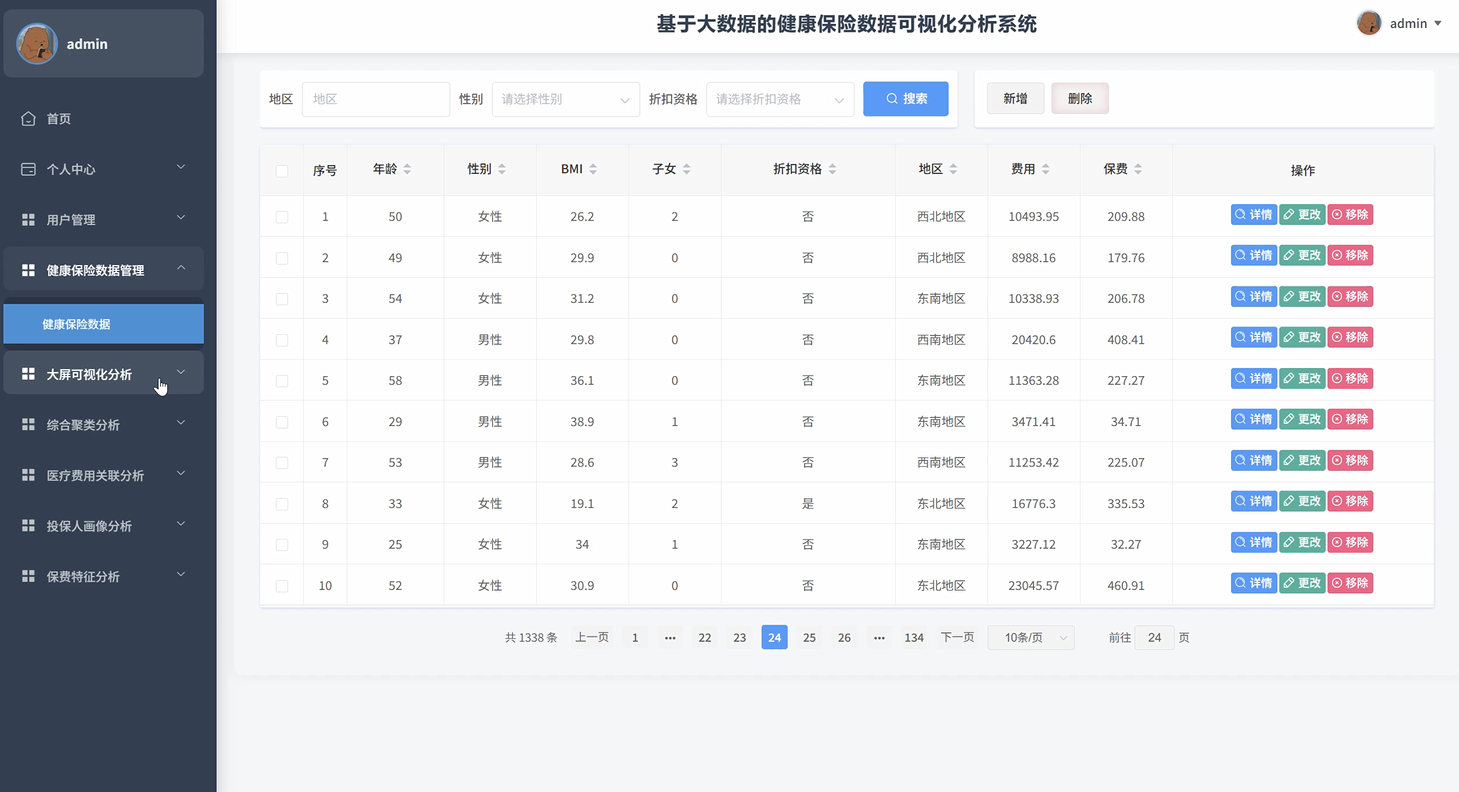Select the 健康保险数据 submenu item
This screenshot has height=792, width=1459.
pos(103,324)
